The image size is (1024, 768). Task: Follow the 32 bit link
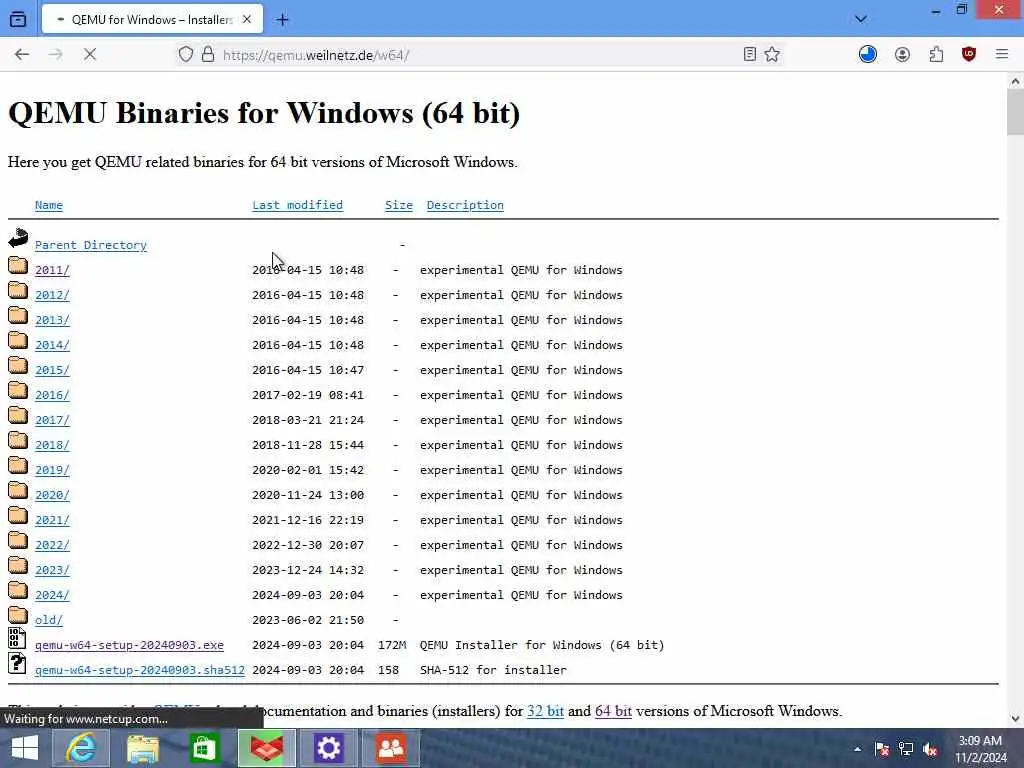[x=545, y=711]
